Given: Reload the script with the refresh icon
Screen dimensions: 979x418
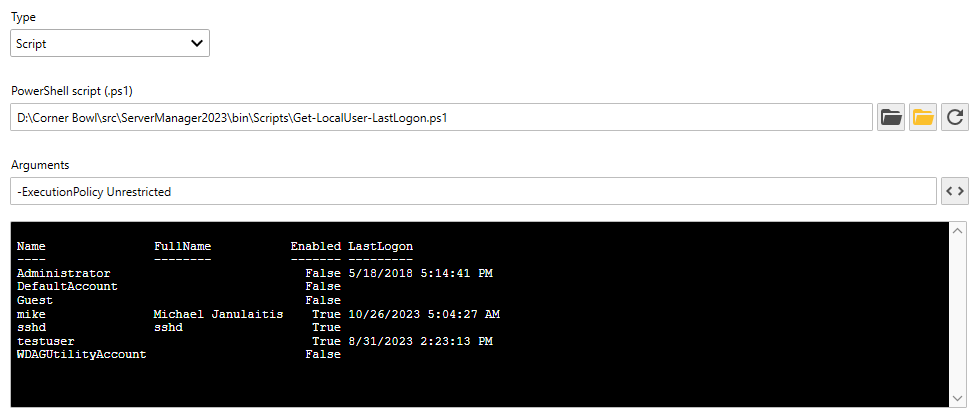Looking at the screenshot, I should pos(955,117).
